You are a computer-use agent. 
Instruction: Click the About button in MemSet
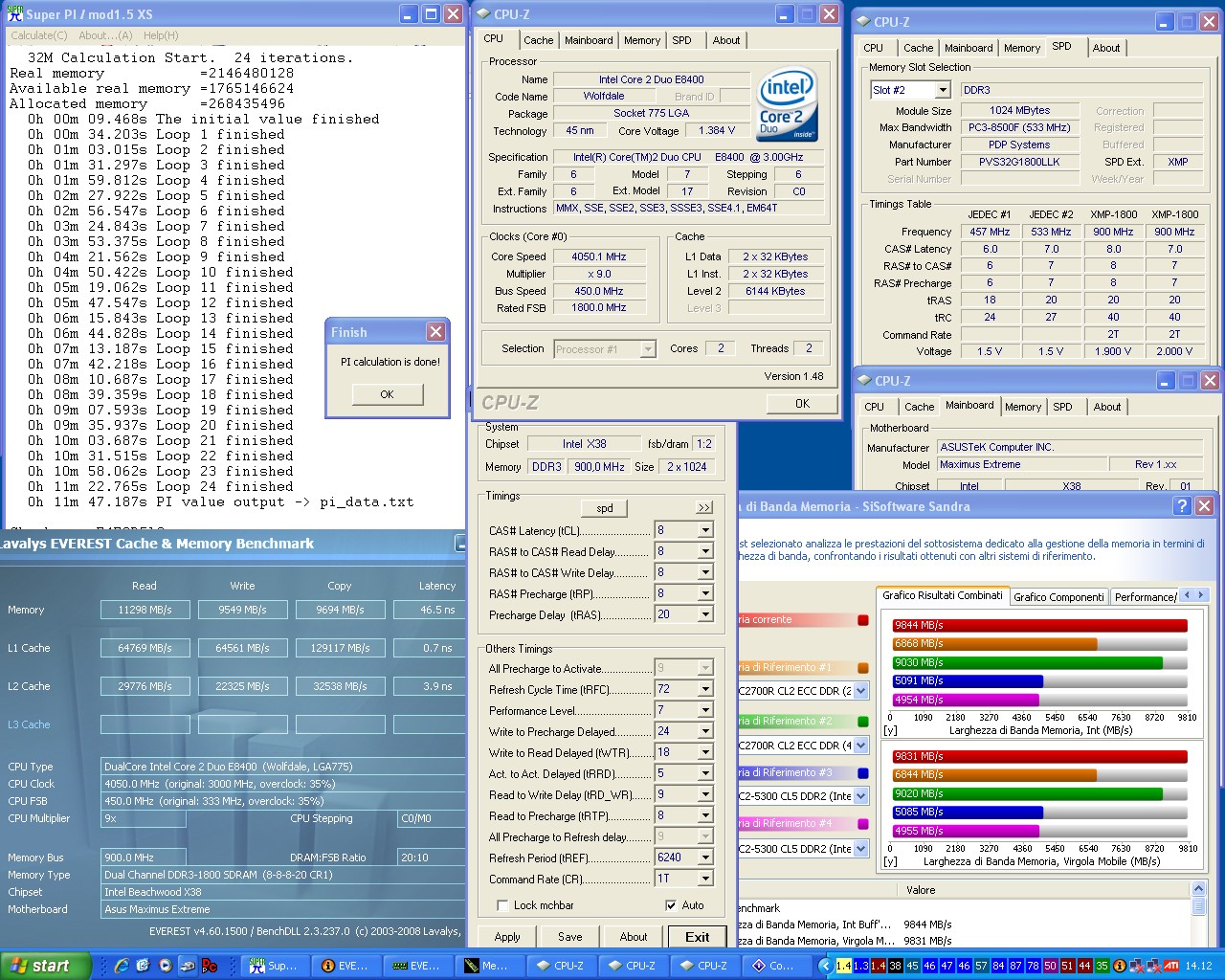634,937
